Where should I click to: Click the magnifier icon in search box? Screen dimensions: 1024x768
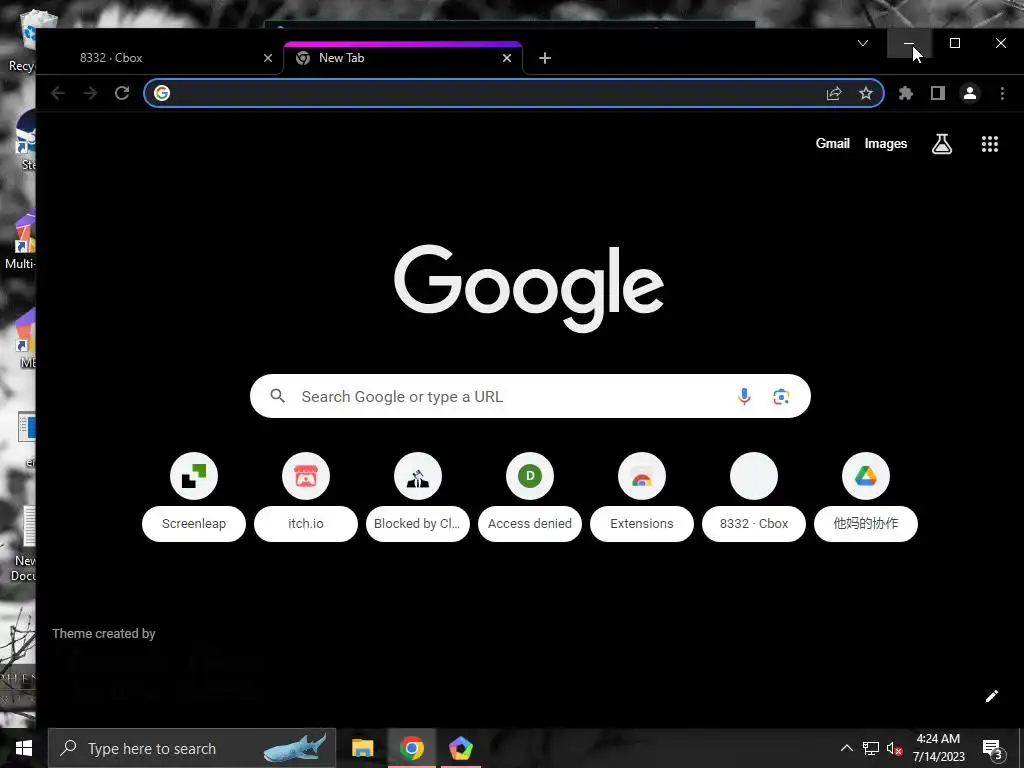coord(278,396)
